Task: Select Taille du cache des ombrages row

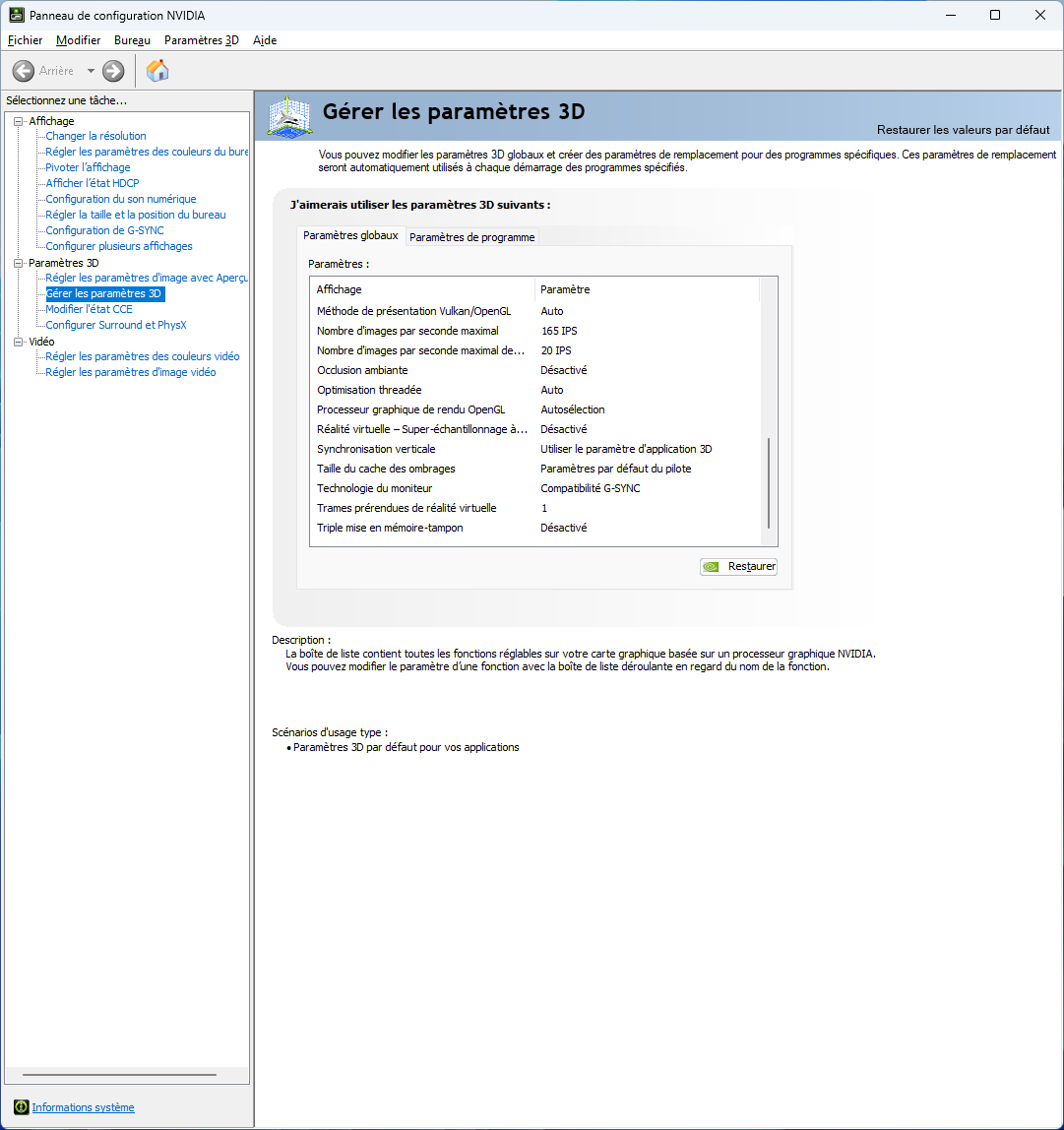Action: click(534, 469)
